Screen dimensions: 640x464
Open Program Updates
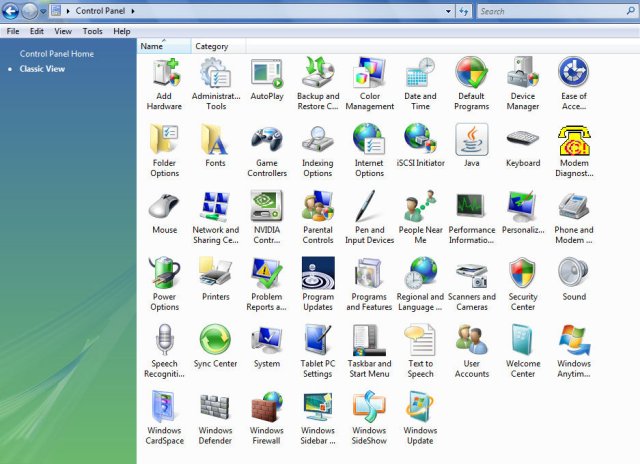point(318,285)
